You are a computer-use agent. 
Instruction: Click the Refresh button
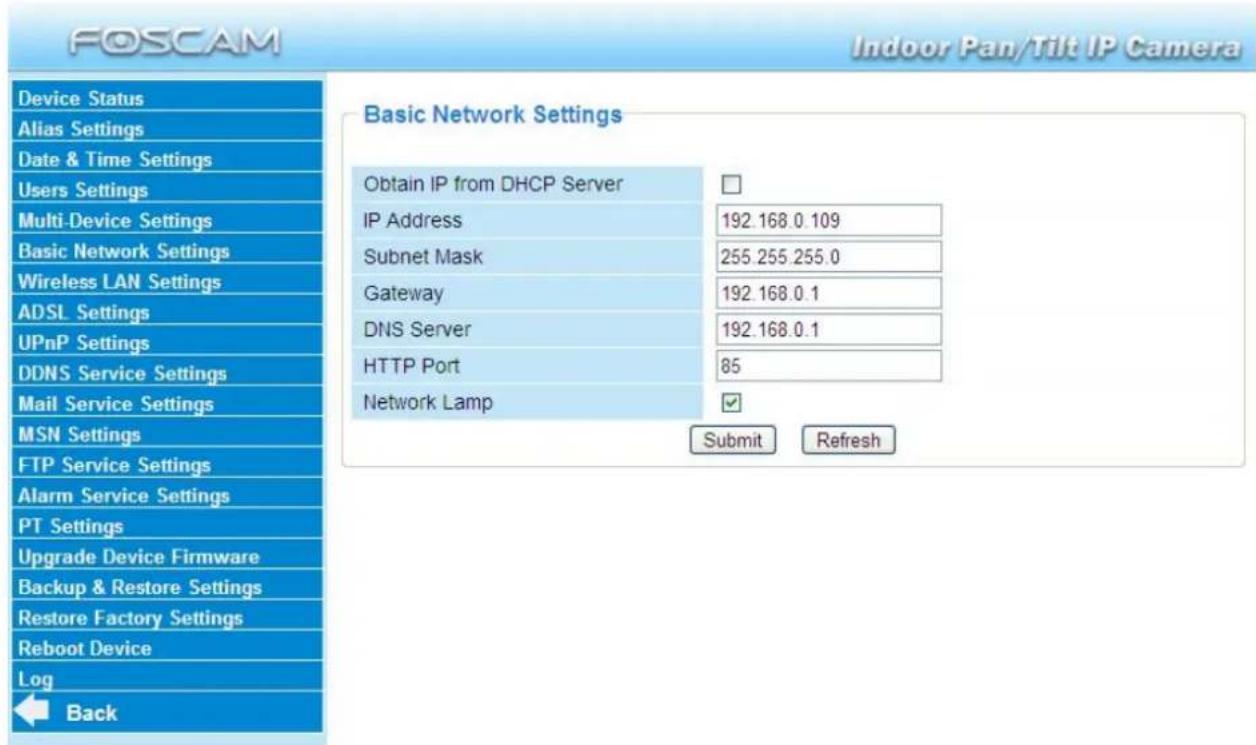click(848, 439)
